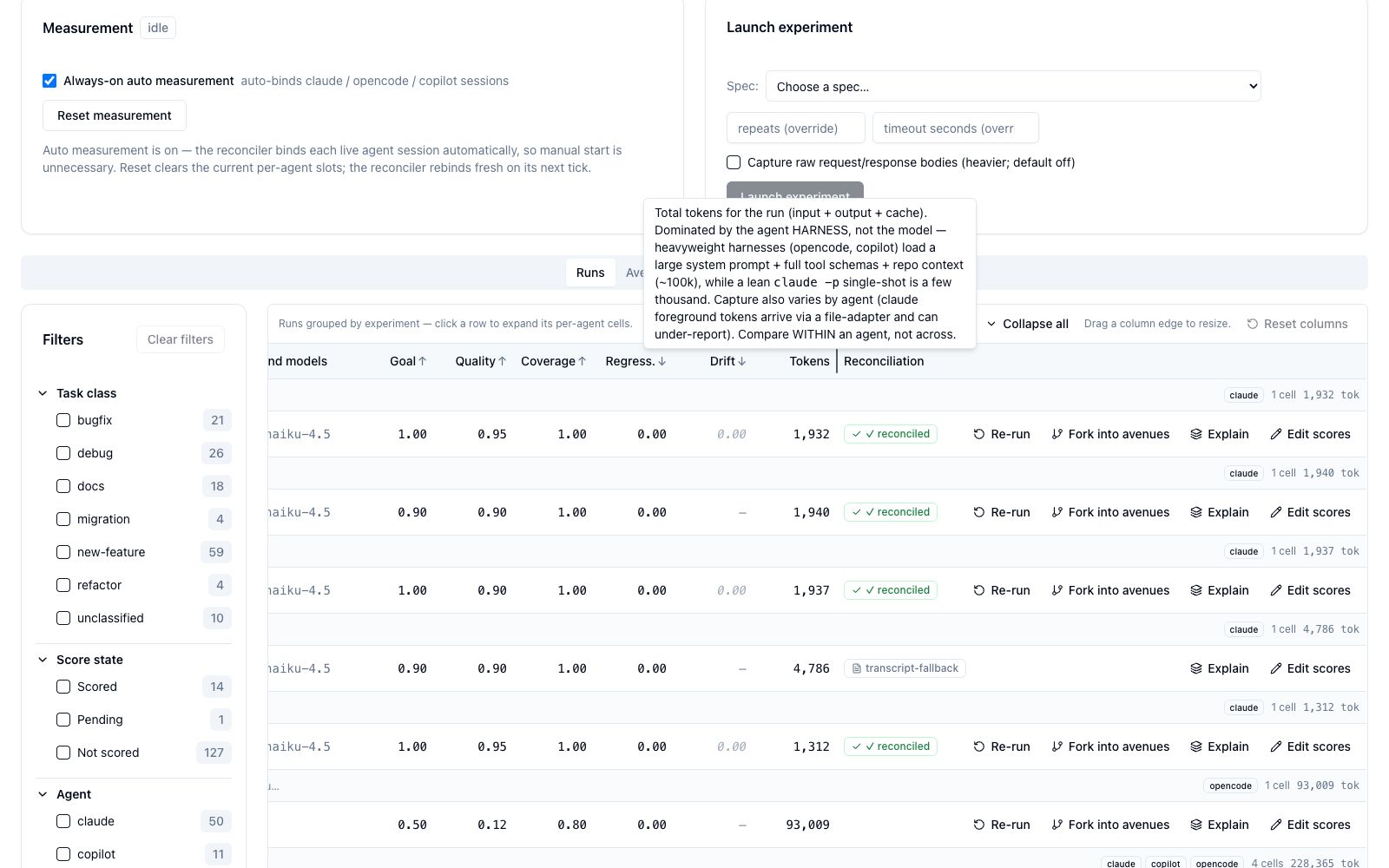Tick the Not scored filter checkbox
The image size is (1389, 868).
pos(63,753)
